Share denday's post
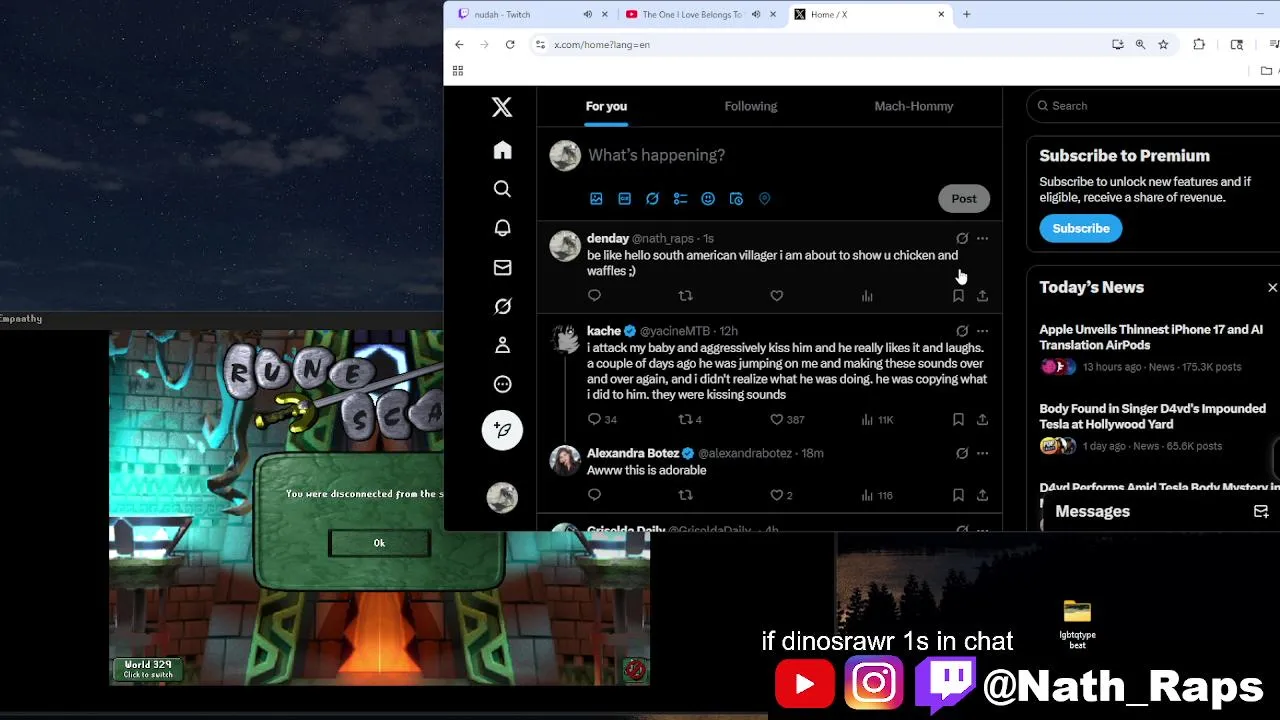 [982, 296]
